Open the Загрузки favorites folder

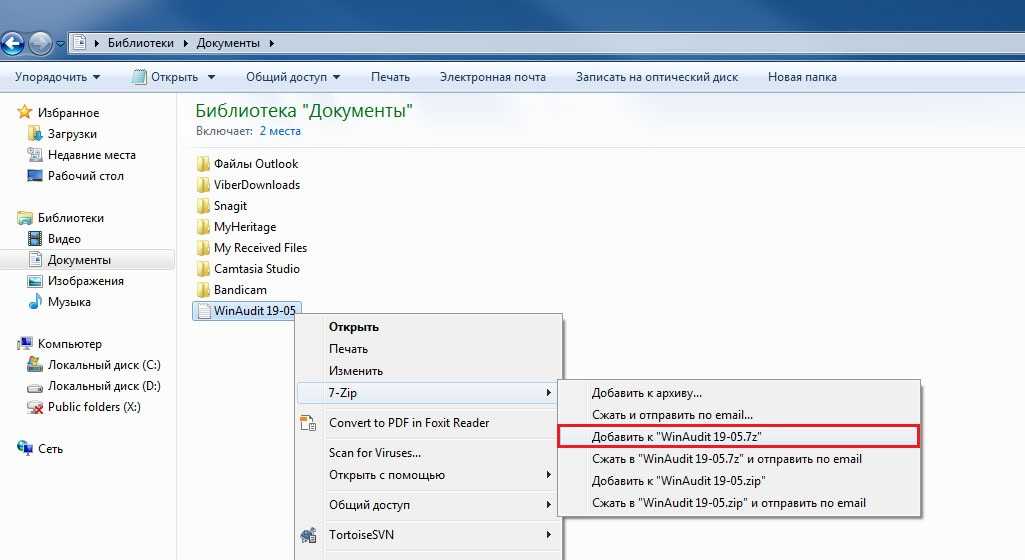tap(72, 134)
